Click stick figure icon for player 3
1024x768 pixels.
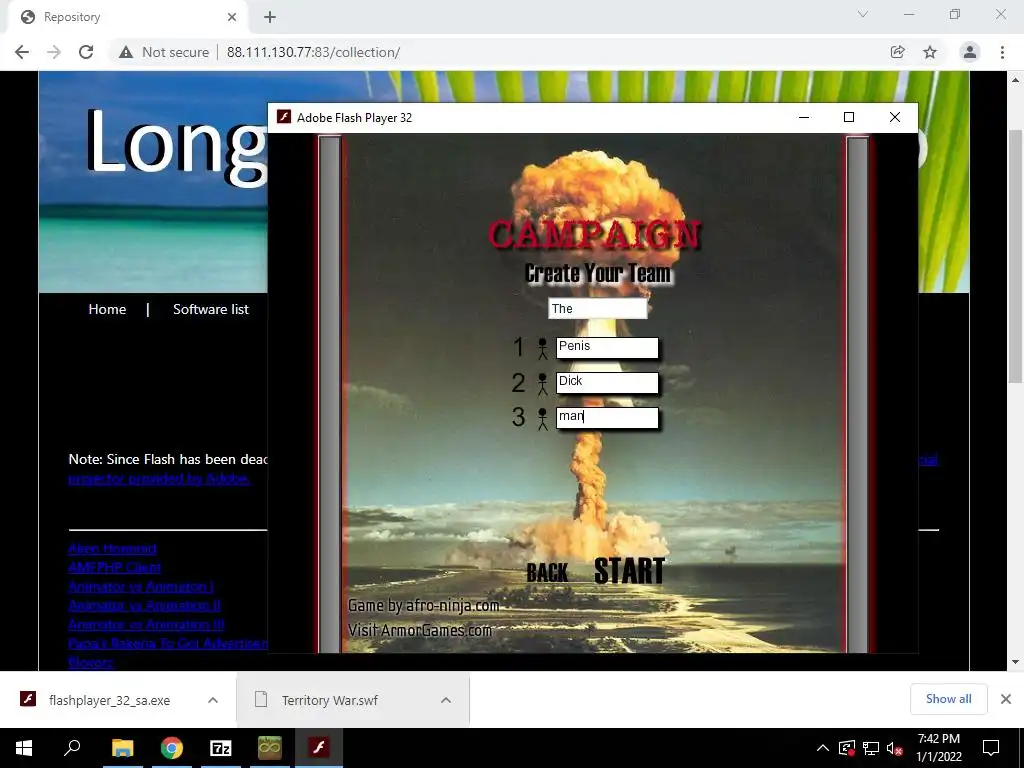coord(542,419)
